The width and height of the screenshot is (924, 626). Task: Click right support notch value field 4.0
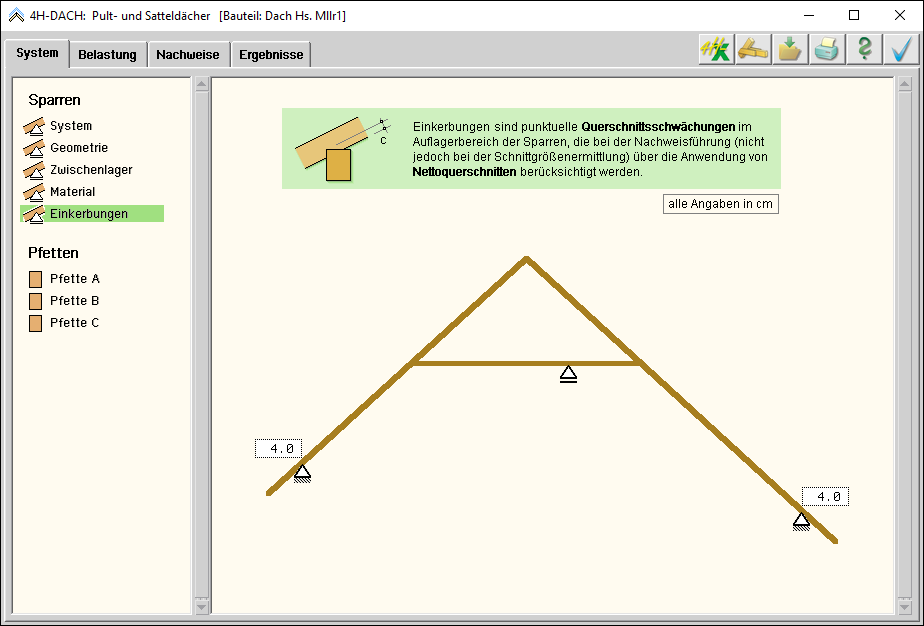(826, 497)
